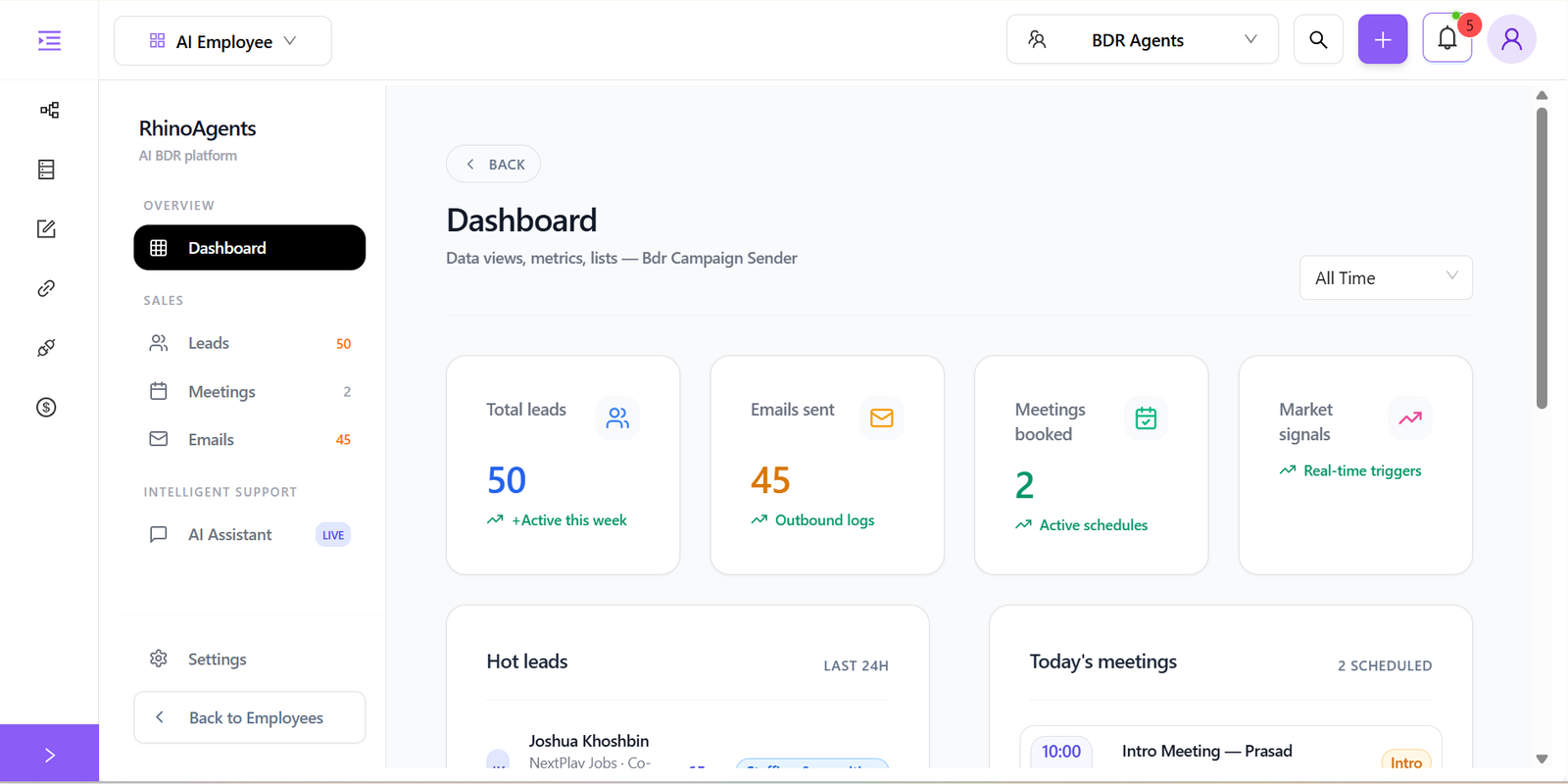Click the Meetings booked calendar icon
This screenshot has width=1568, height=784.
[x=1146, y=418]
